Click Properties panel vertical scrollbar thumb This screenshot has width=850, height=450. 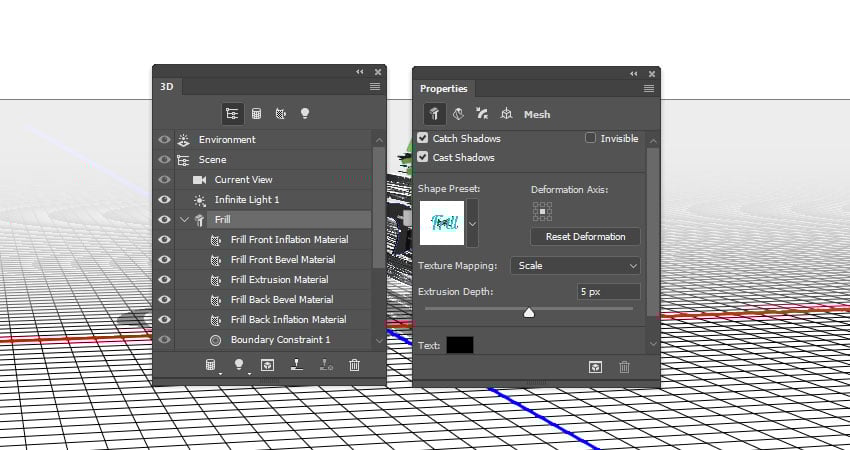(x=653, y=232)
